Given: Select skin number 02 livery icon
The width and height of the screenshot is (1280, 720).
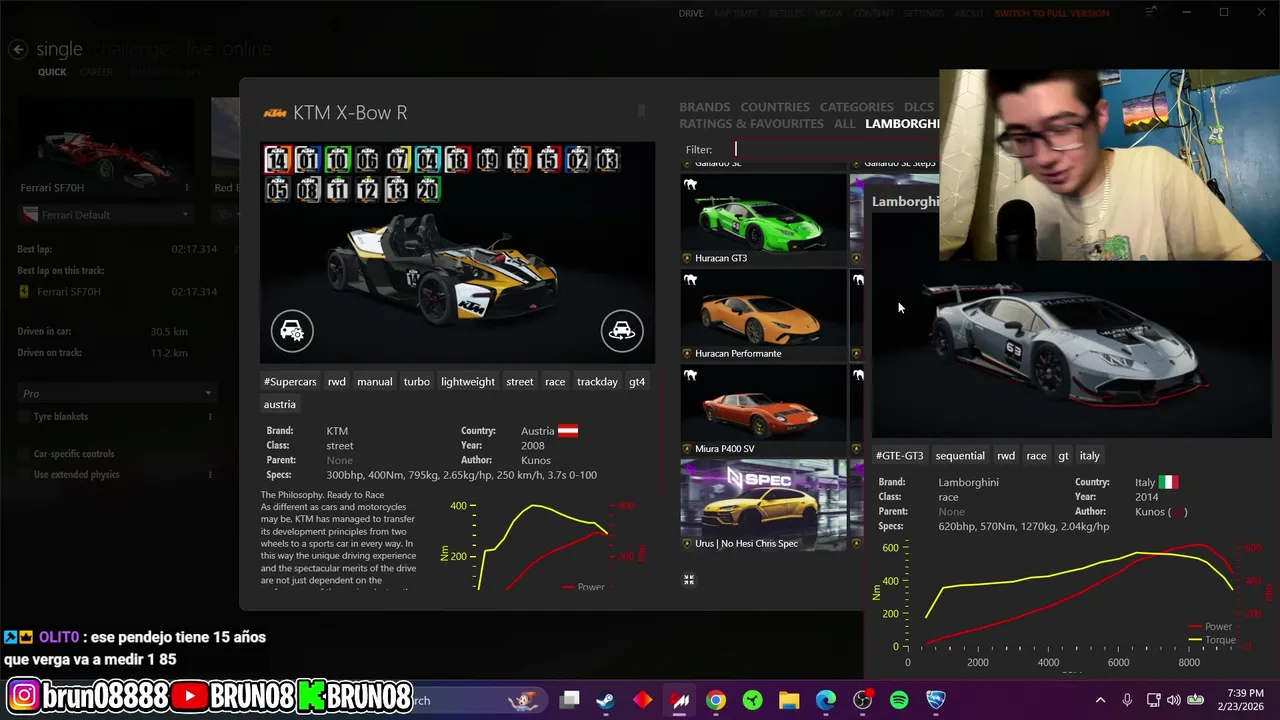Looking at the screenshot, I should coord(577,160).
